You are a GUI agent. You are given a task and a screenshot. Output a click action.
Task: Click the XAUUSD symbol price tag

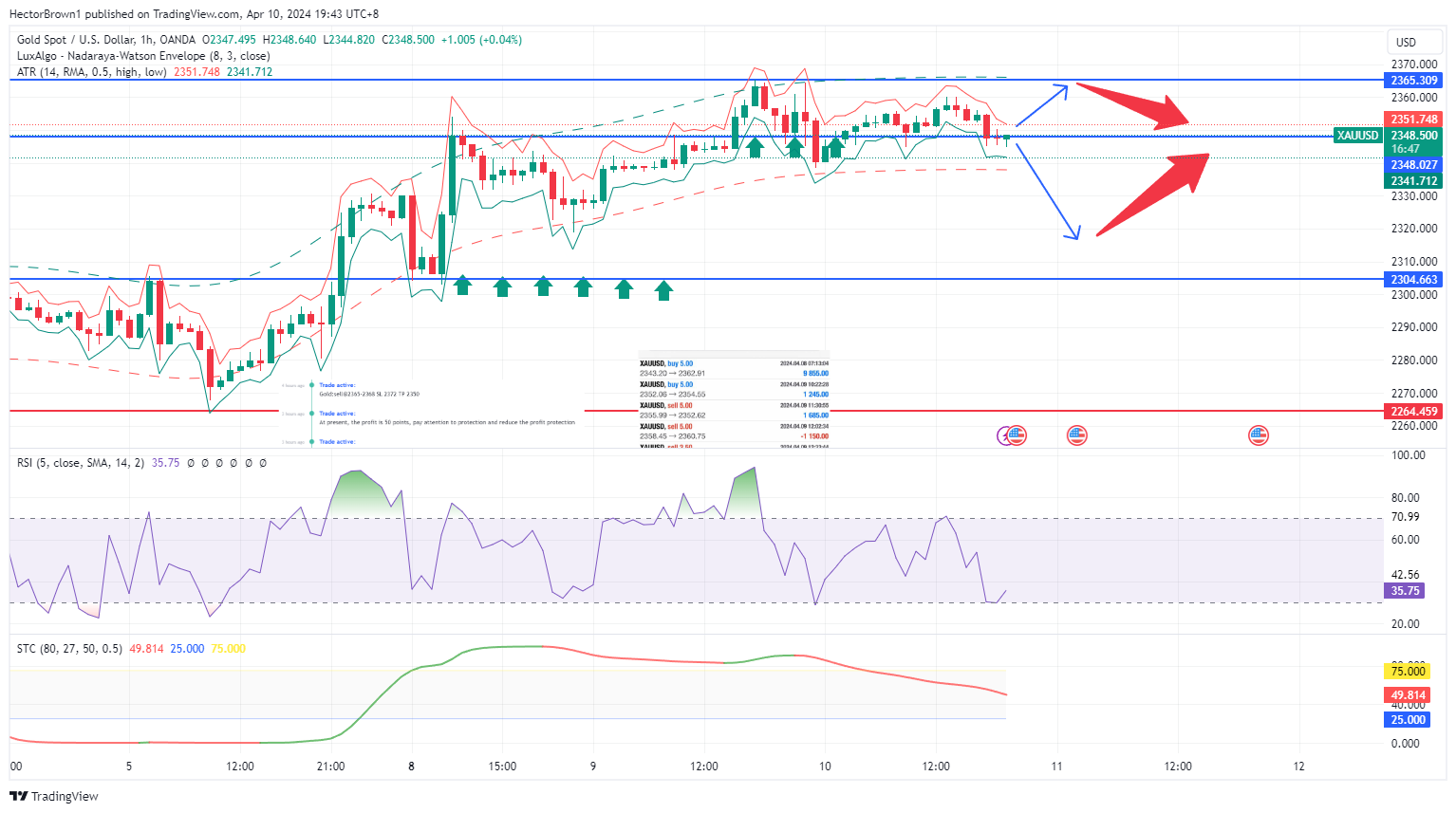(1357, 136)
